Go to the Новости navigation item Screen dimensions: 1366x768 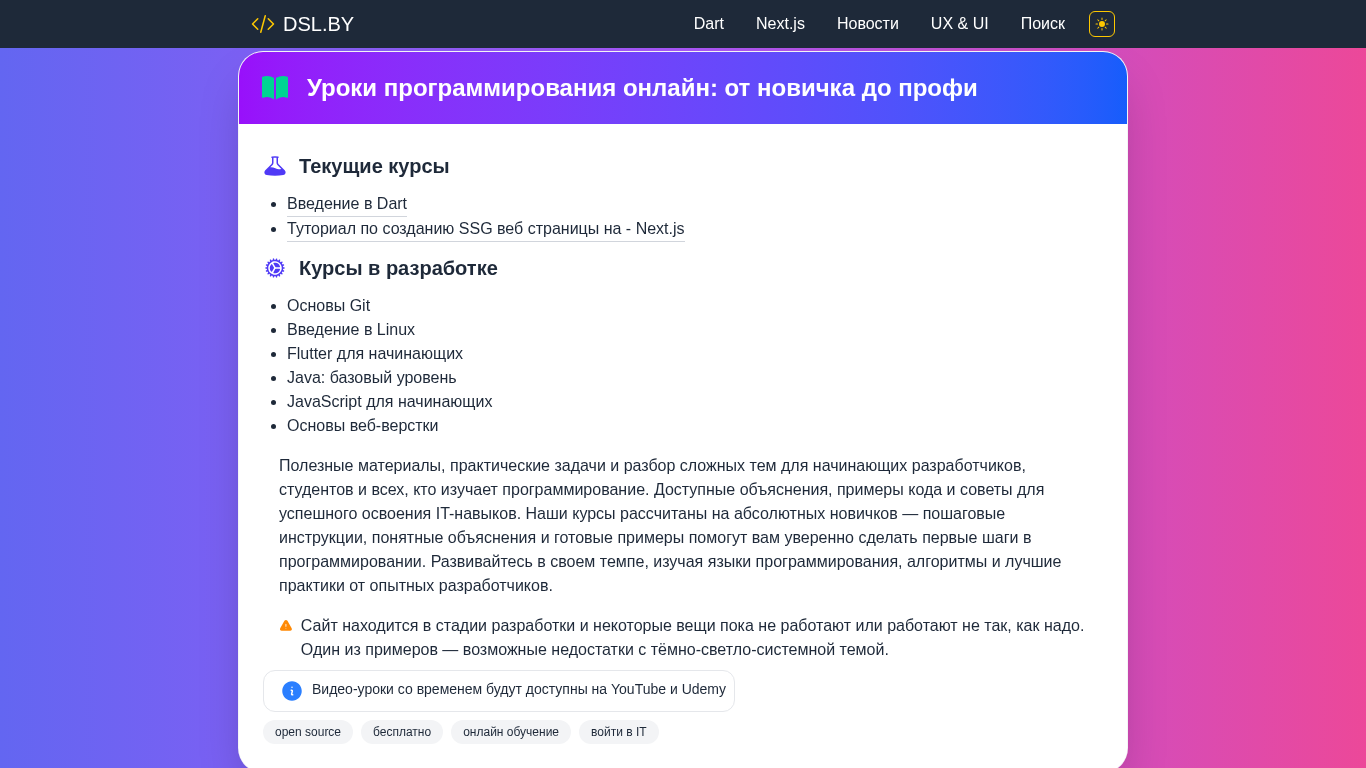tap(868, 24)
